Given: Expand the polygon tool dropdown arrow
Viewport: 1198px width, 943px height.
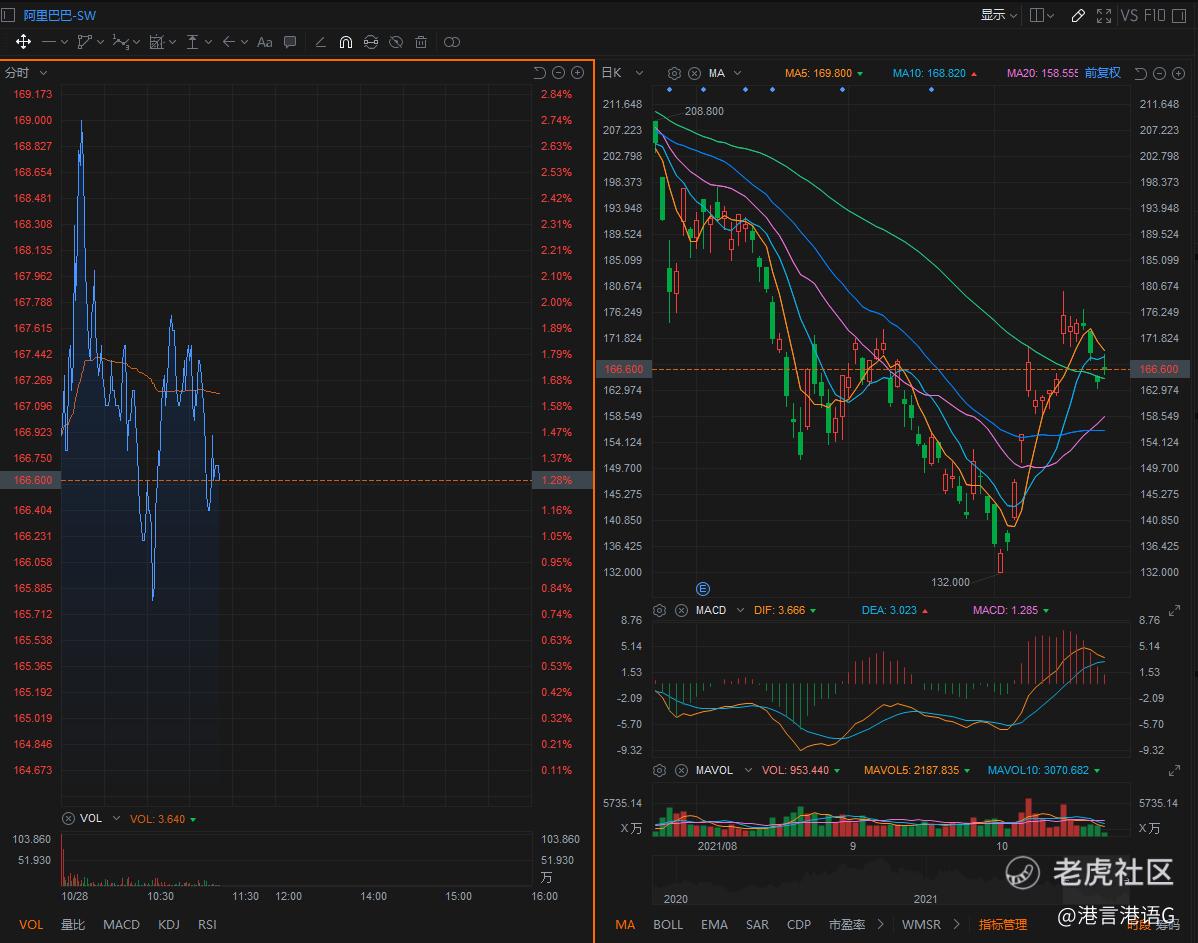Looking at the screenshot, I should pyautogui.click(x=100, y=42).
